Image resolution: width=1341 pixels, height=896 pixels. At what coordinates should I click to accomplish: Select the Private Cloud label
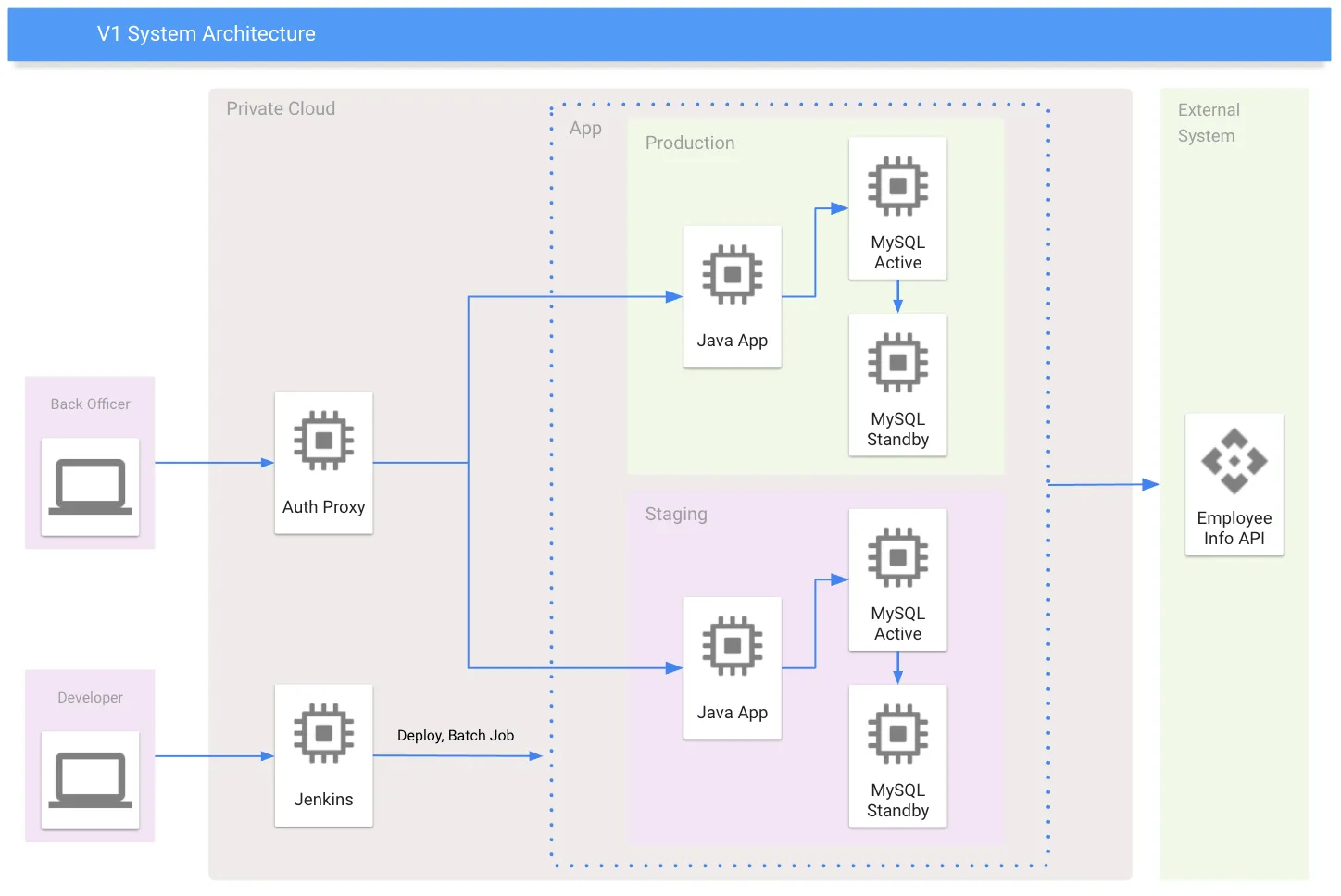[x=281, y=108]
